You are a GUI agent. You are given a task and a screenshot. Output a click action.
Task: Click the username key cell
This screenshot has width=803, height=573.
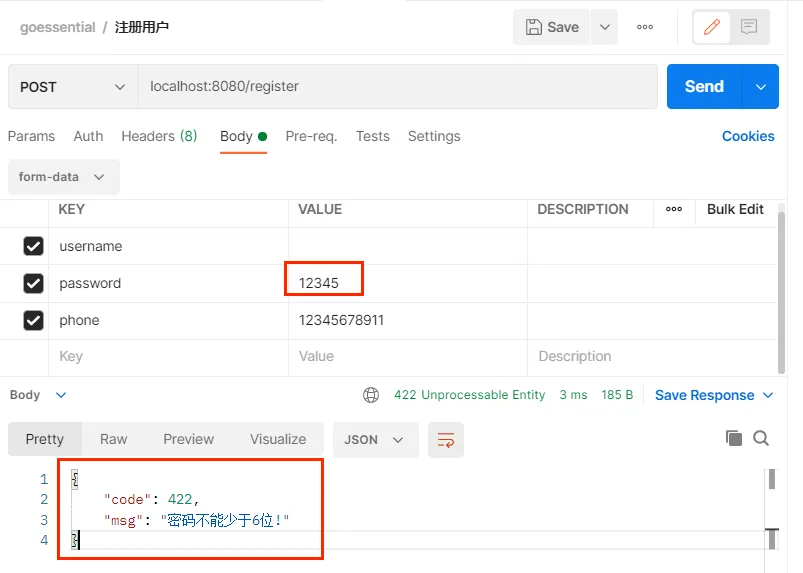coord(168,246)
